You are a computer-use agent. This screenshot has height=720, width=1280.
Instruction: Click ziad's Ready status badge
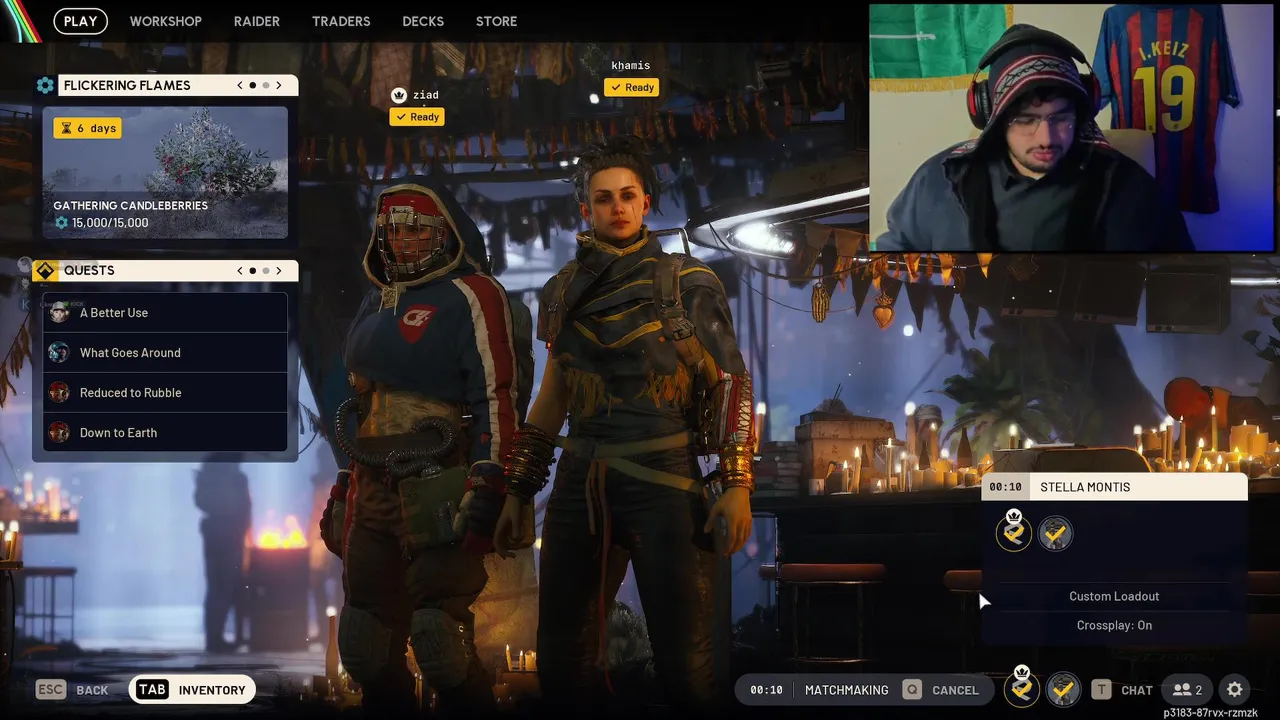point(417,117)
